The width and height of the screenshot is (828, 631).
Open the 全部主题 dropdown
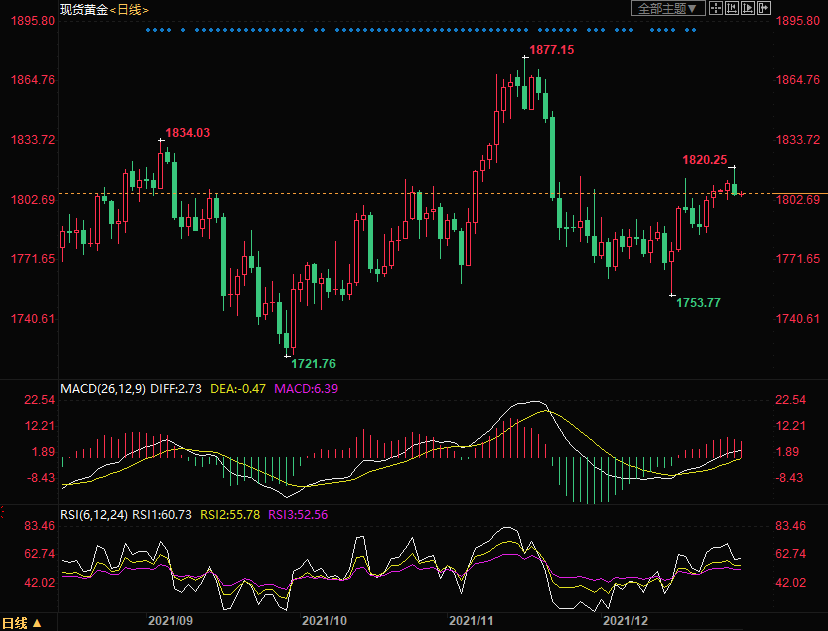coord(667,8)
